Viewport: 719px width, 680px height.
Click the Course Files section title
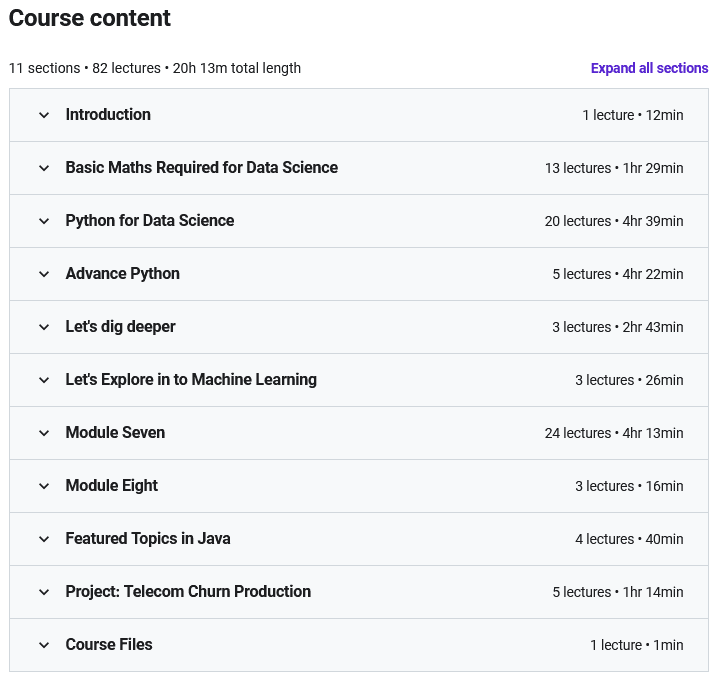[109, 645]
